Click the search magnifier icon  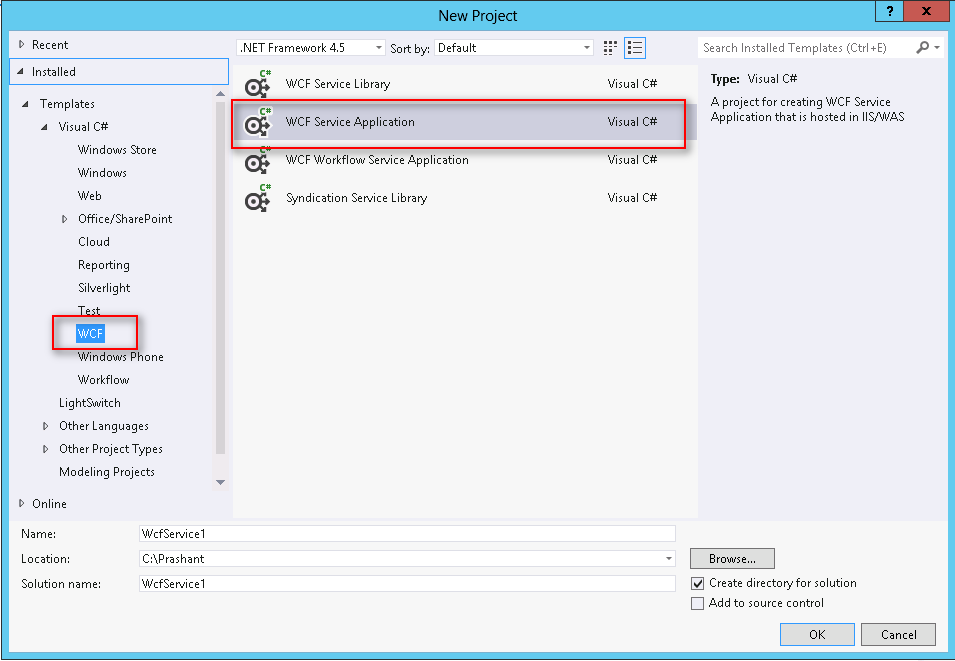[x=923, y=48]
